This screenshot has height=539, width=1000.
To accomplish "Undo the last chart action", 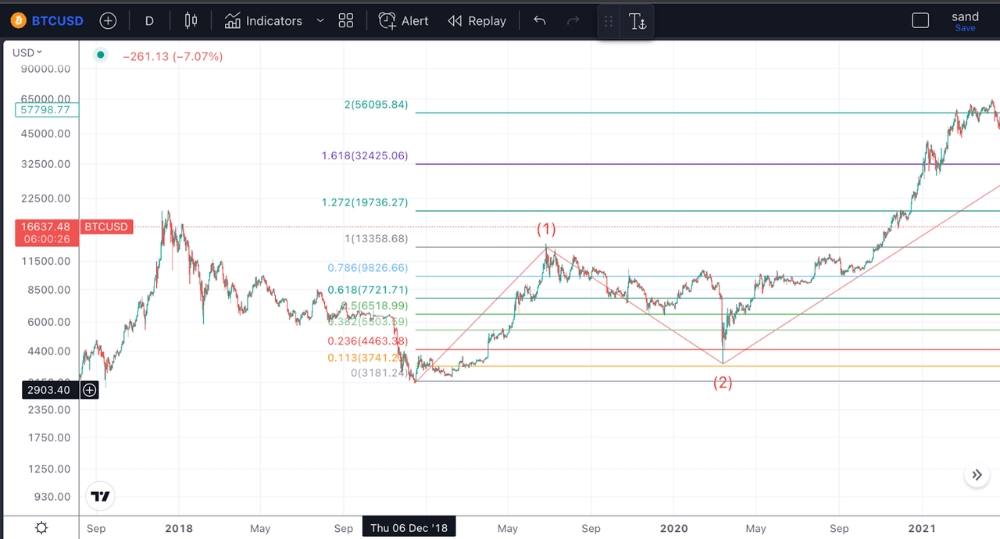I will click(540, 21).
